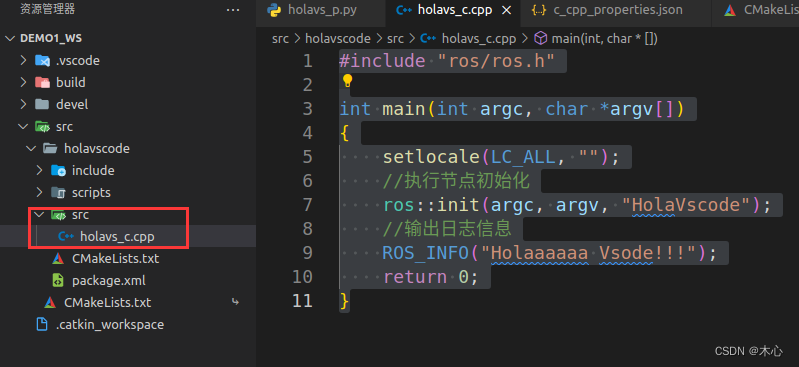The width and height of the screenshot is (799, 367).
Task: Click the first src breadcrumb segment
Action: pyautogui.click(x=280, y=38)
